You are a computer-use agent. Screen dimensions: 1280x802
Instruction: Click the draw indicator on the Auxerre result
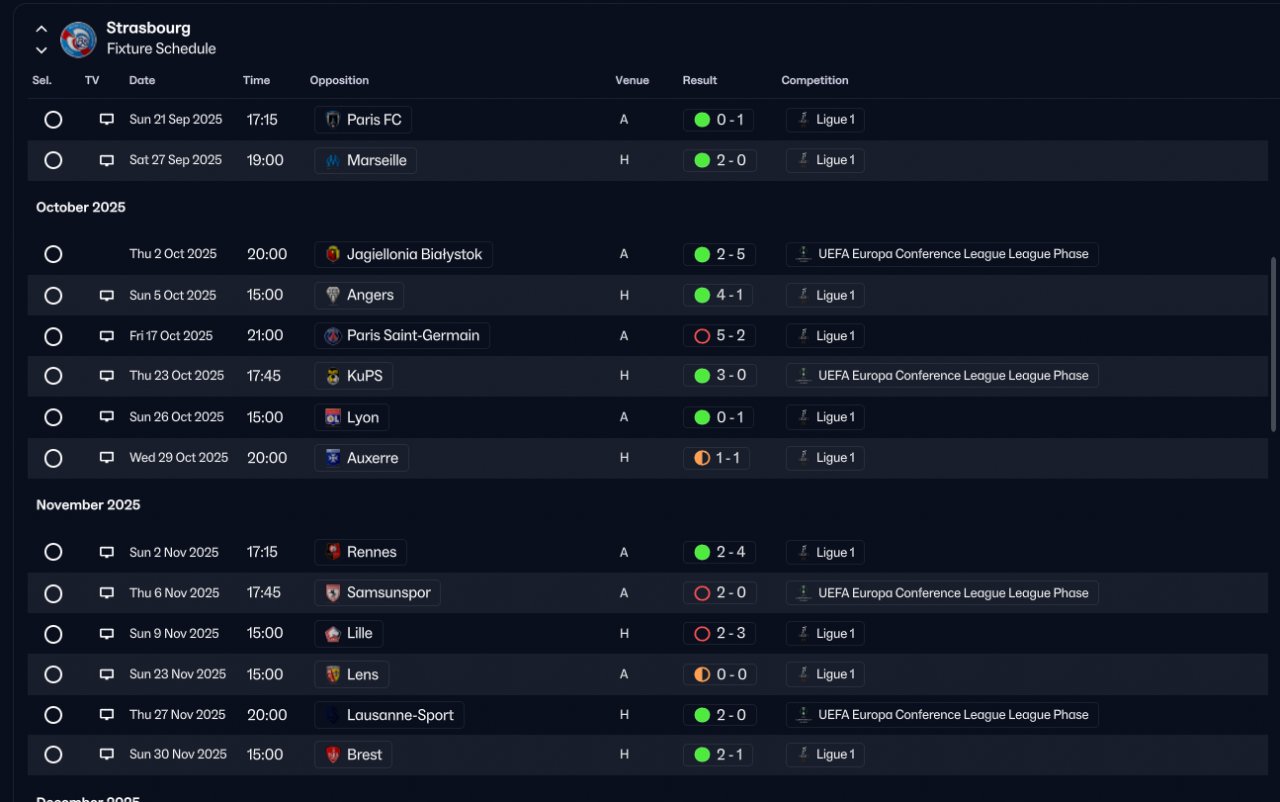pos(702,458)
